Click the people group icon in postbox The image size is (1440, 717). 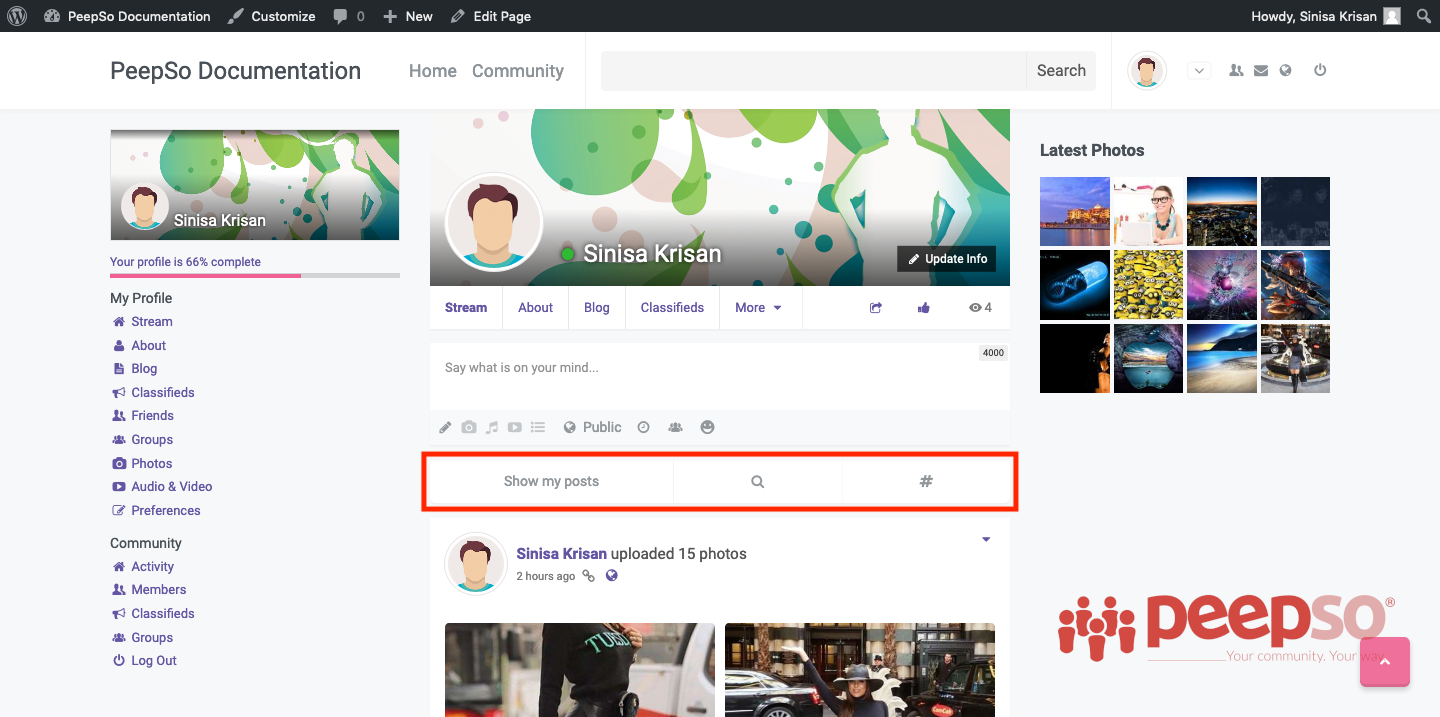pos(676,427)
